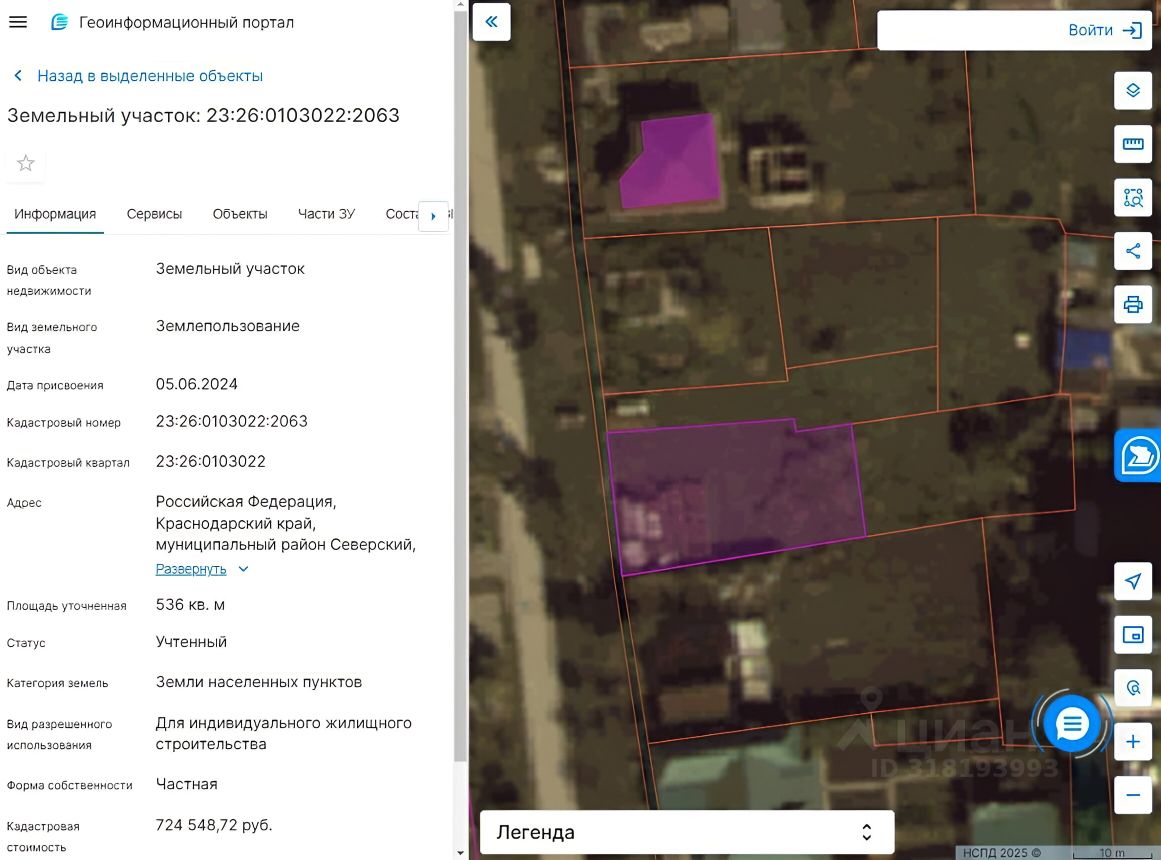
Task: Click the highlighted purple land parcel
Action: 737,495
